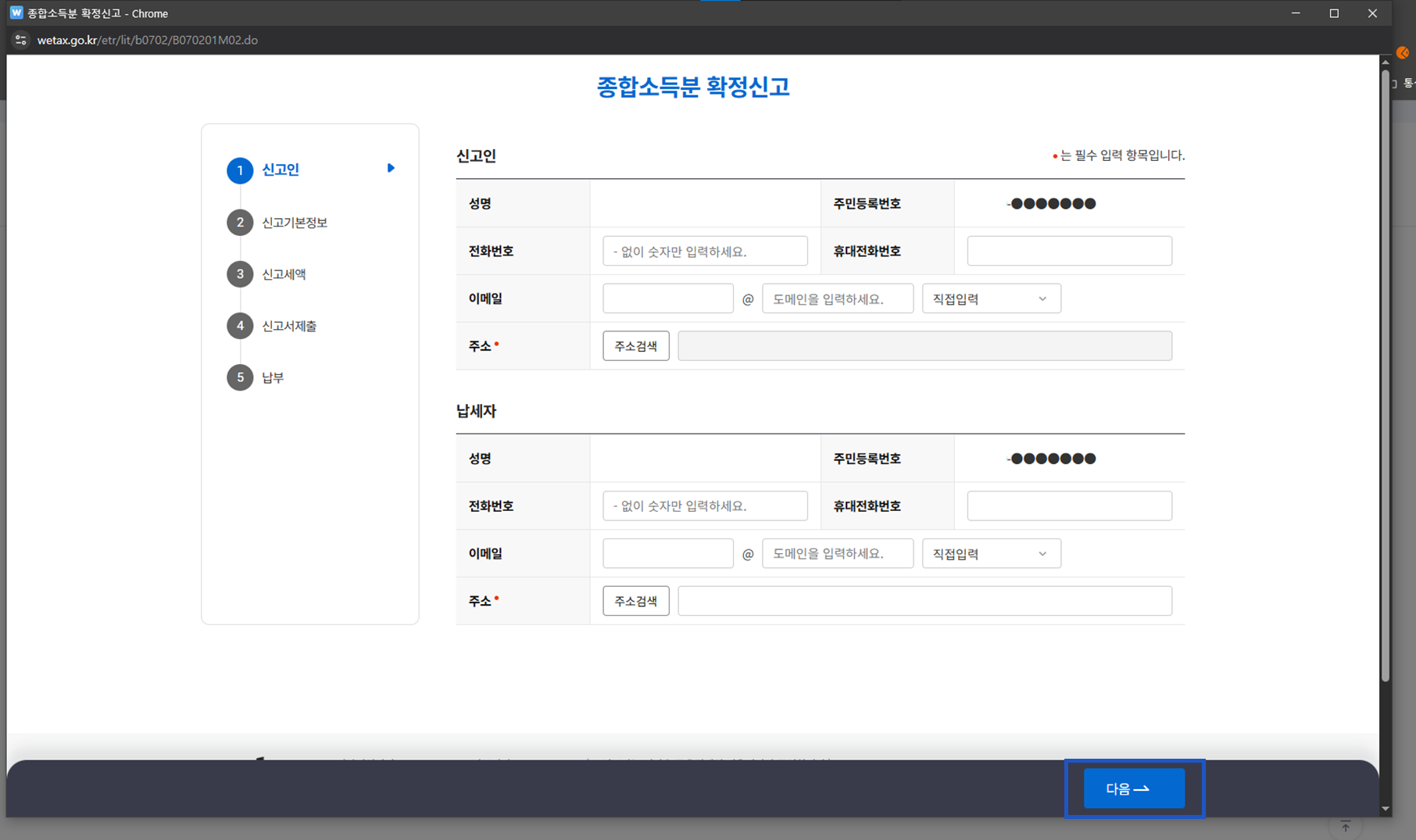This screenshot has height=840, width=1416.
Task: Open 납세자 email domain 직접입력 dropdown
Action: coord(991,553)
